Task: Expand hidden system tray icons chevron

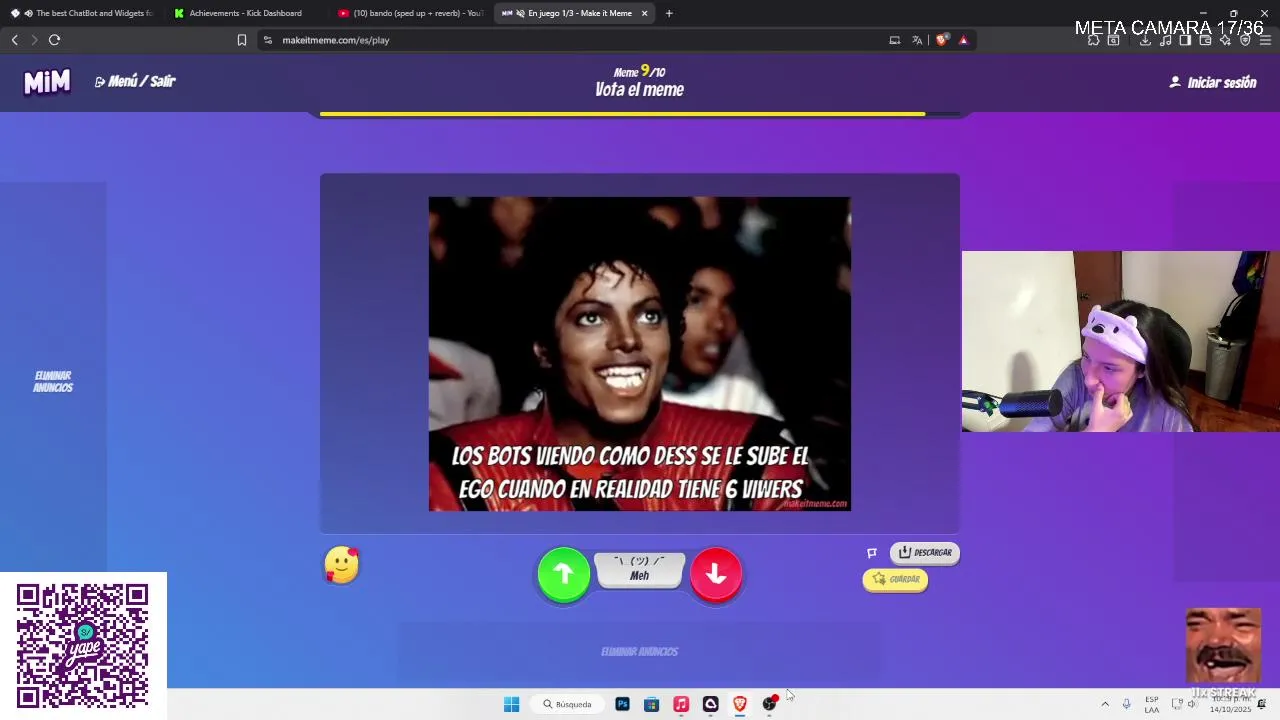Action: [1105, 704]
